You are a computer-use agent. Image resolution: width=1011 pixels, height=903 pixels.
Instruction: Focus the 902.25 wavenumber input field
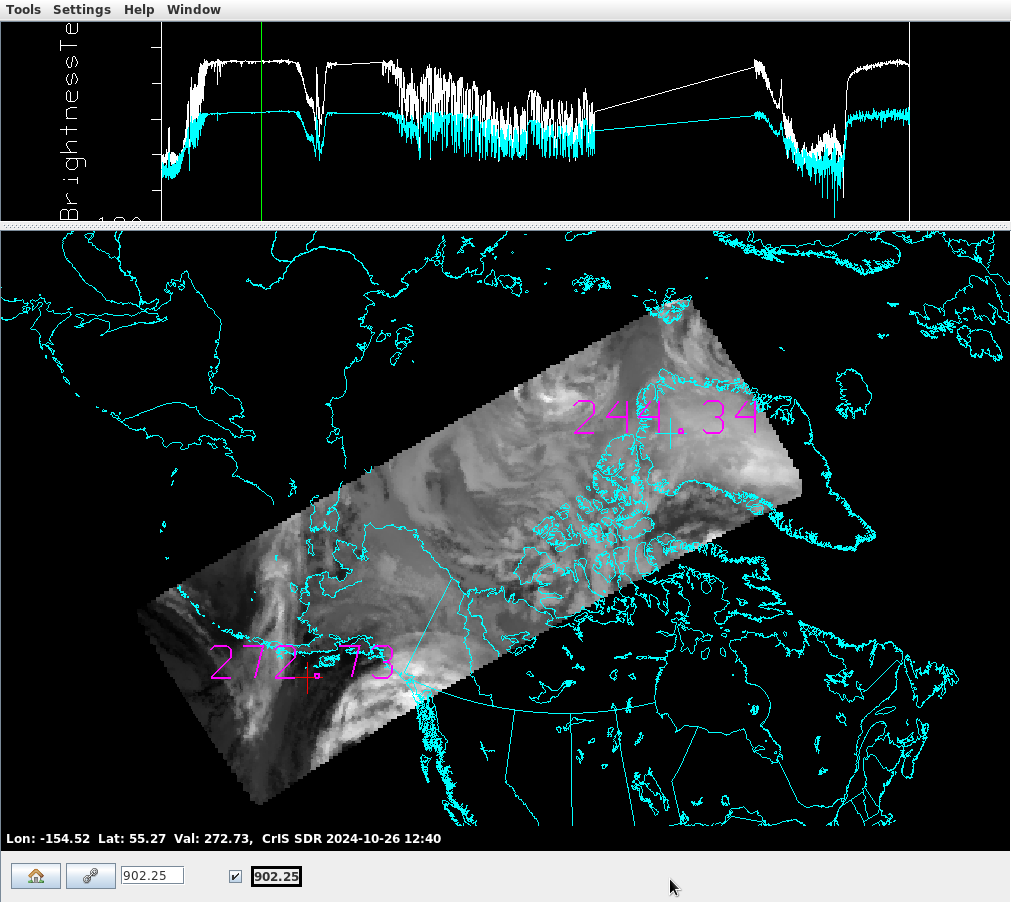(x=152, y=876)
